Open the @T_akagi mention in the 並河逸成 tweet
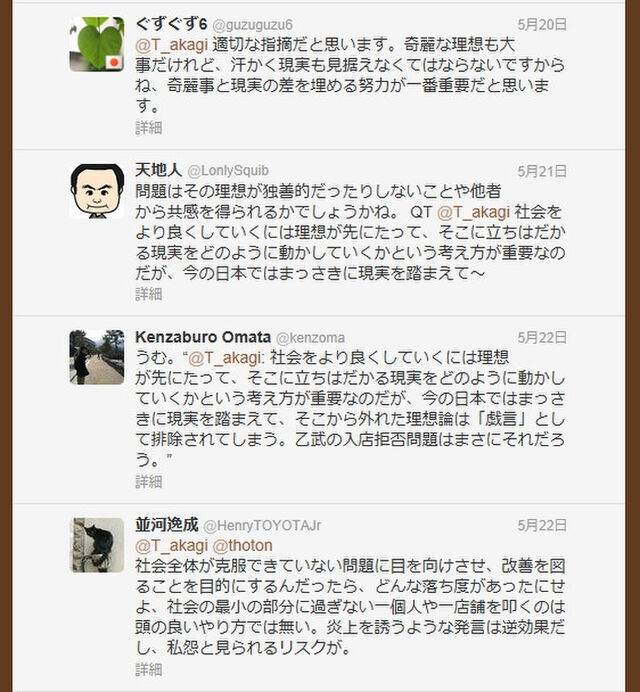Viewport: 640px width, 692px height. coord(171,546)
